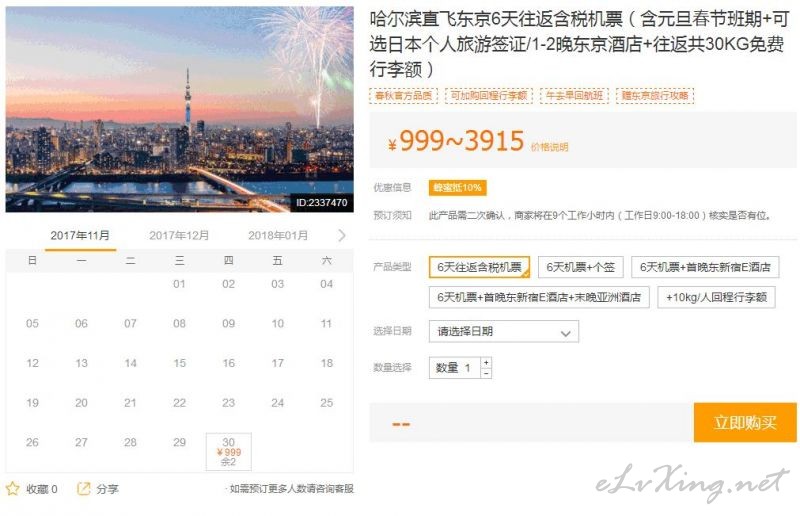Click the share icon
This screenshot has height=516, width=800.
pyautogui.click(x=83, y=488)
